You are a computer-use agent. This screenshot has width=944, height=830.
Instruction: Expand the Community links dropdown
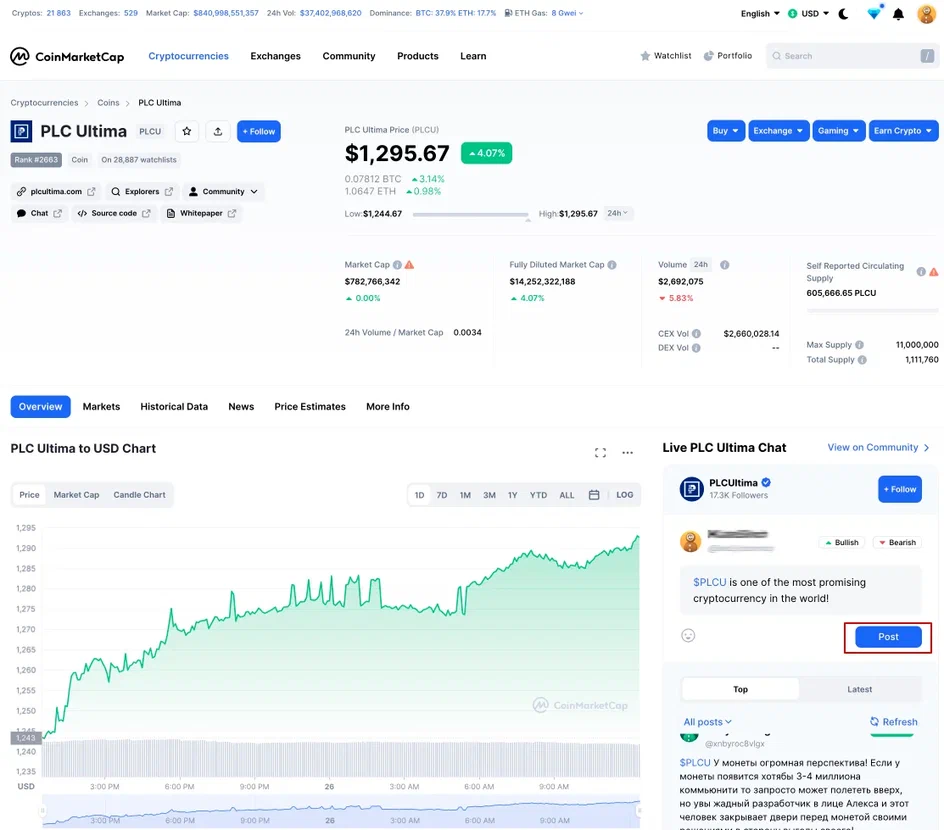[x=230, y=191]
